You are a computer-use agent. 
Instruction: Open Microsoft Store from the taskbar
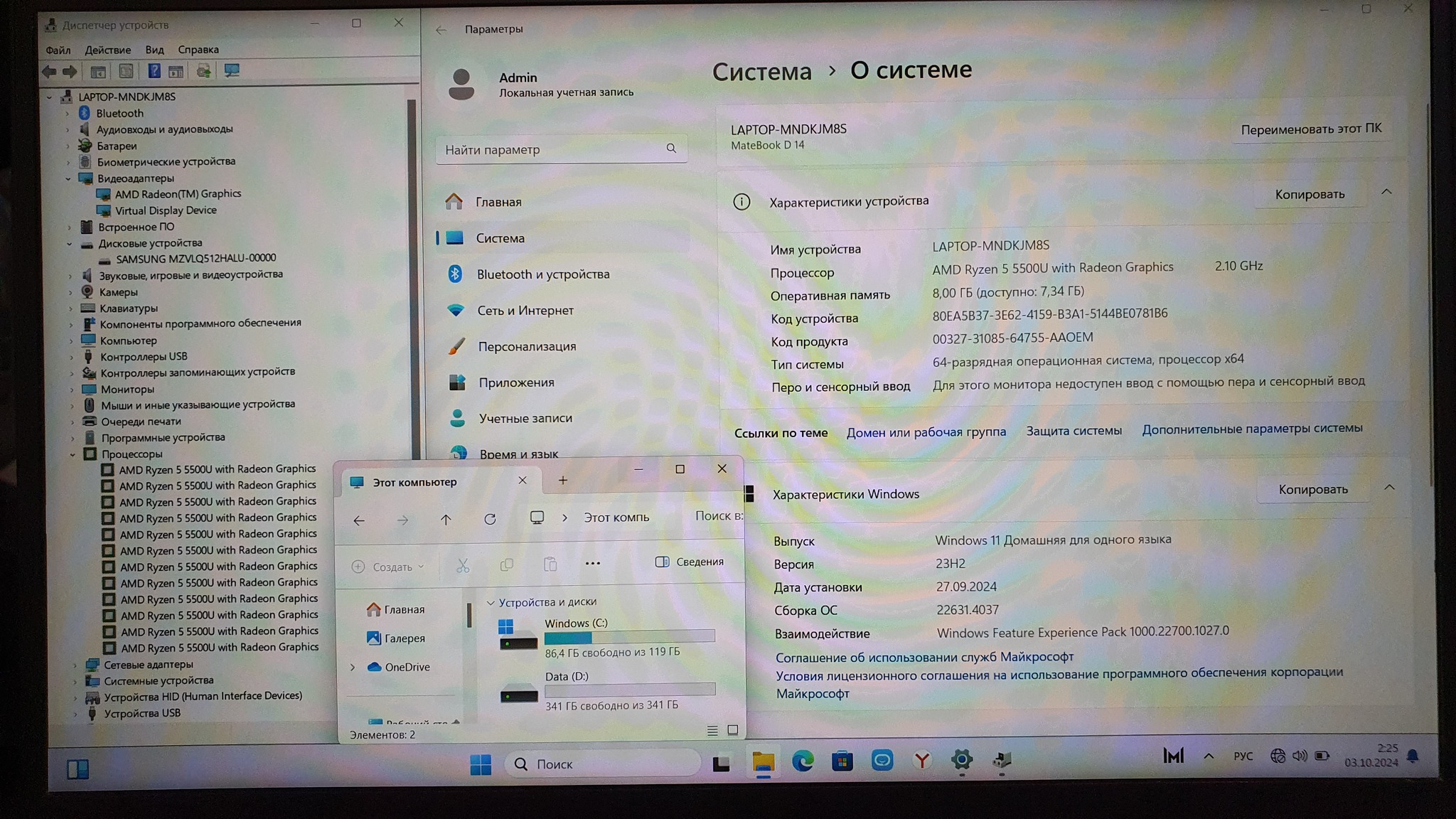coord(842,761)
